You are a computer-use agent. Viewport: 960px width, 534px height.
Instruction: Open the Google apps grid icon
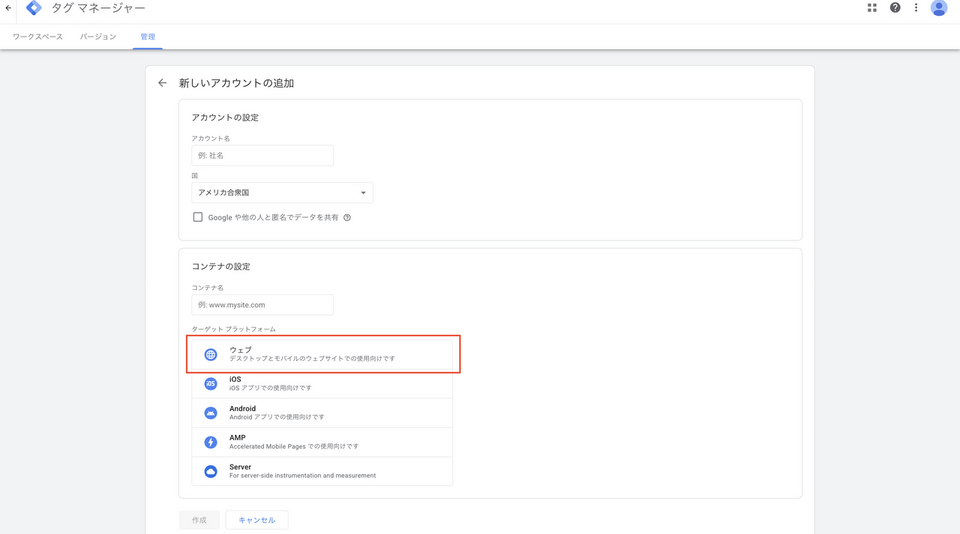pyautogui.click(x=872, y=8)
